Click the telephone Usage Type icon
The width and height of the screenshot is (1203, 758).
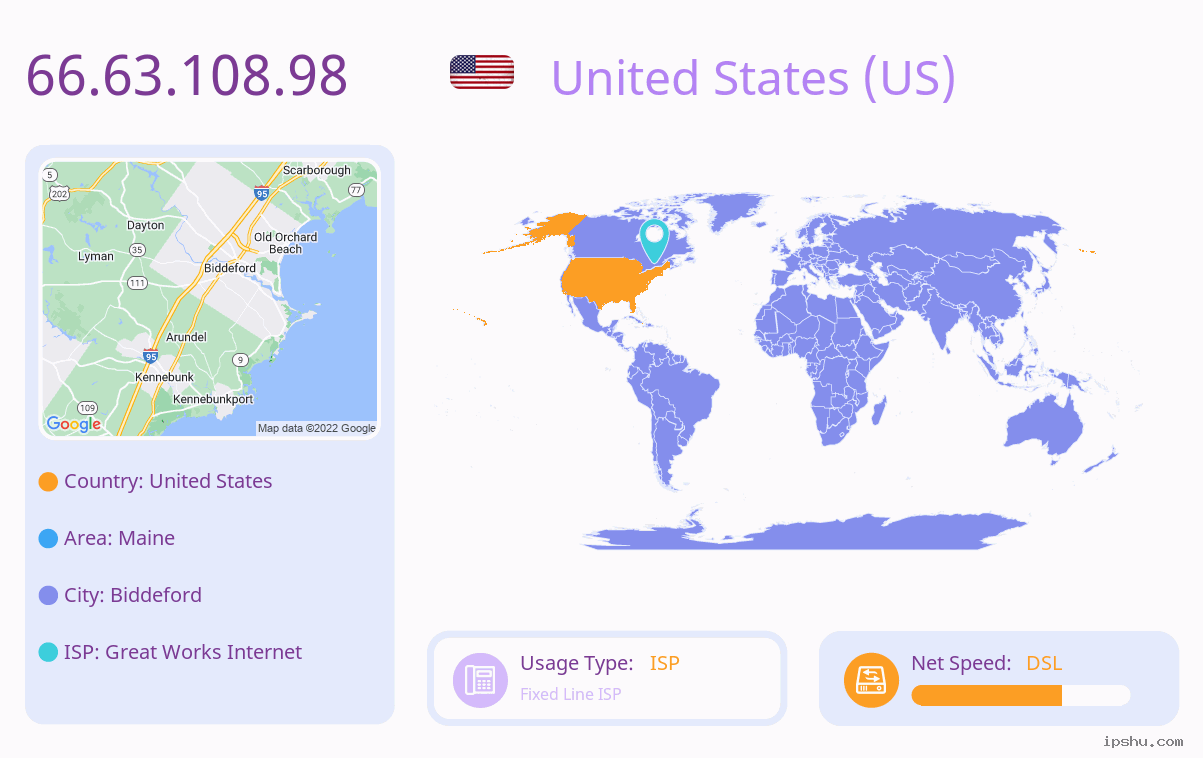click(480, 680)
